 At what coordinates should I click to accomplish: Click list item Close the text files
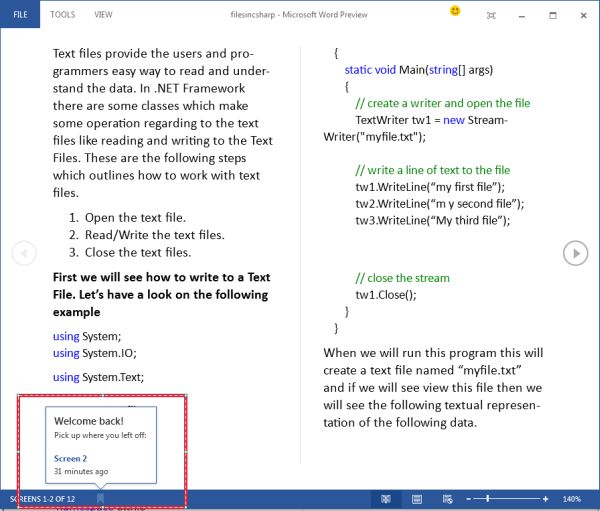tap(138, 252)
